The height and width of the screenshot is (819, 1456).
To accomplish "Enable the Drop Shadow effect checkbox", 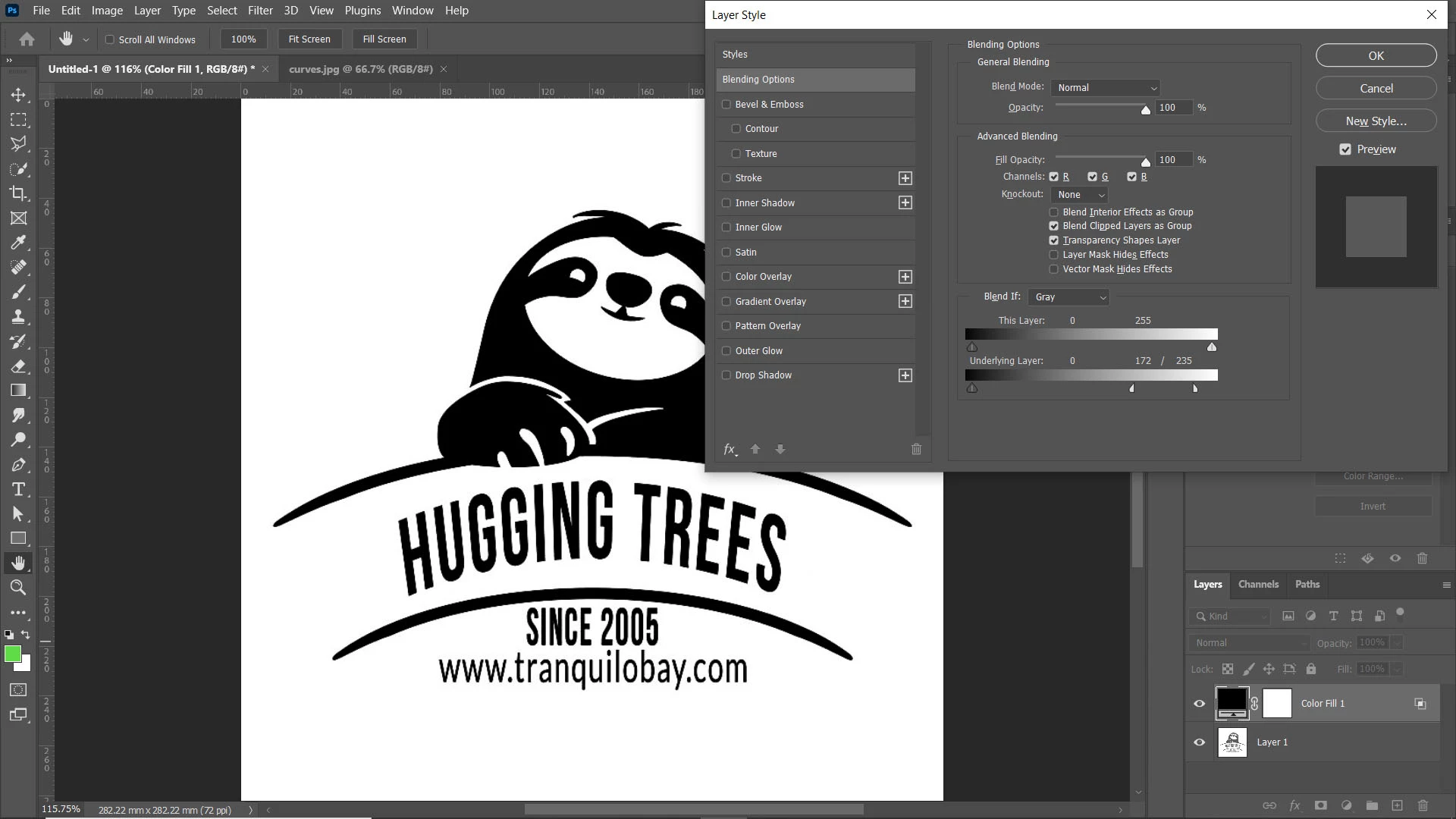I will tap(726, 375).
